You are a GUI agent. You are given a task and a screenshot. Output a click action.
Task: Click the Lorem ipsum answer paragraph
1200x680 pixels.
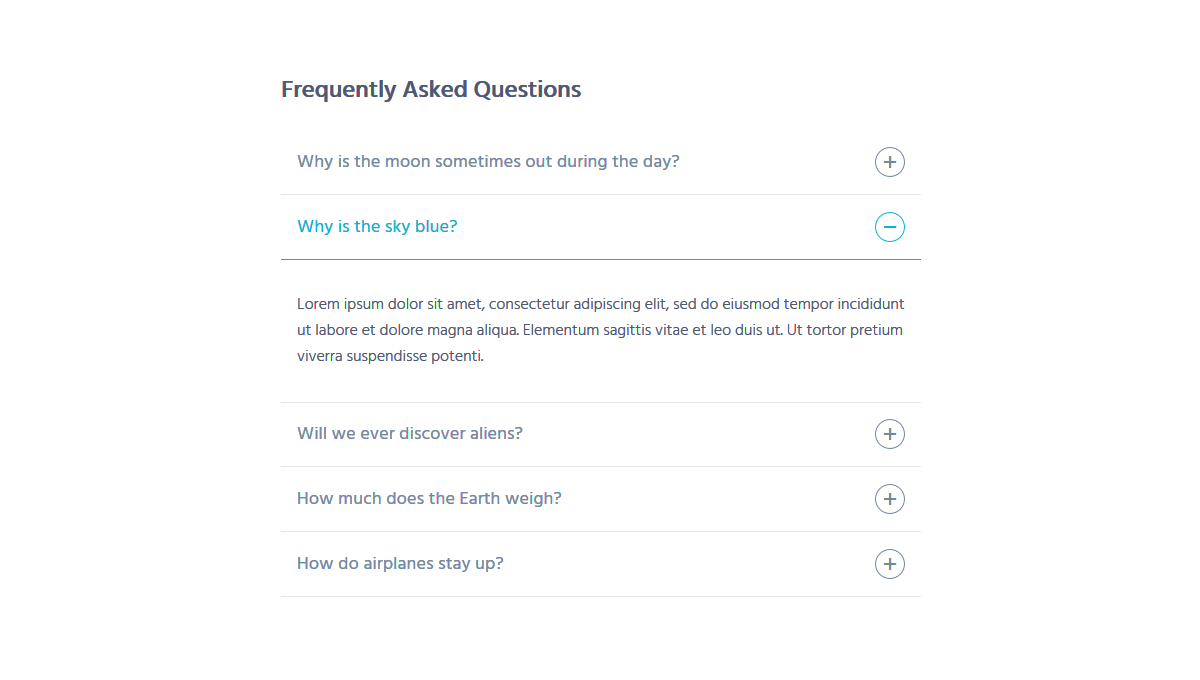click(600, 329)
